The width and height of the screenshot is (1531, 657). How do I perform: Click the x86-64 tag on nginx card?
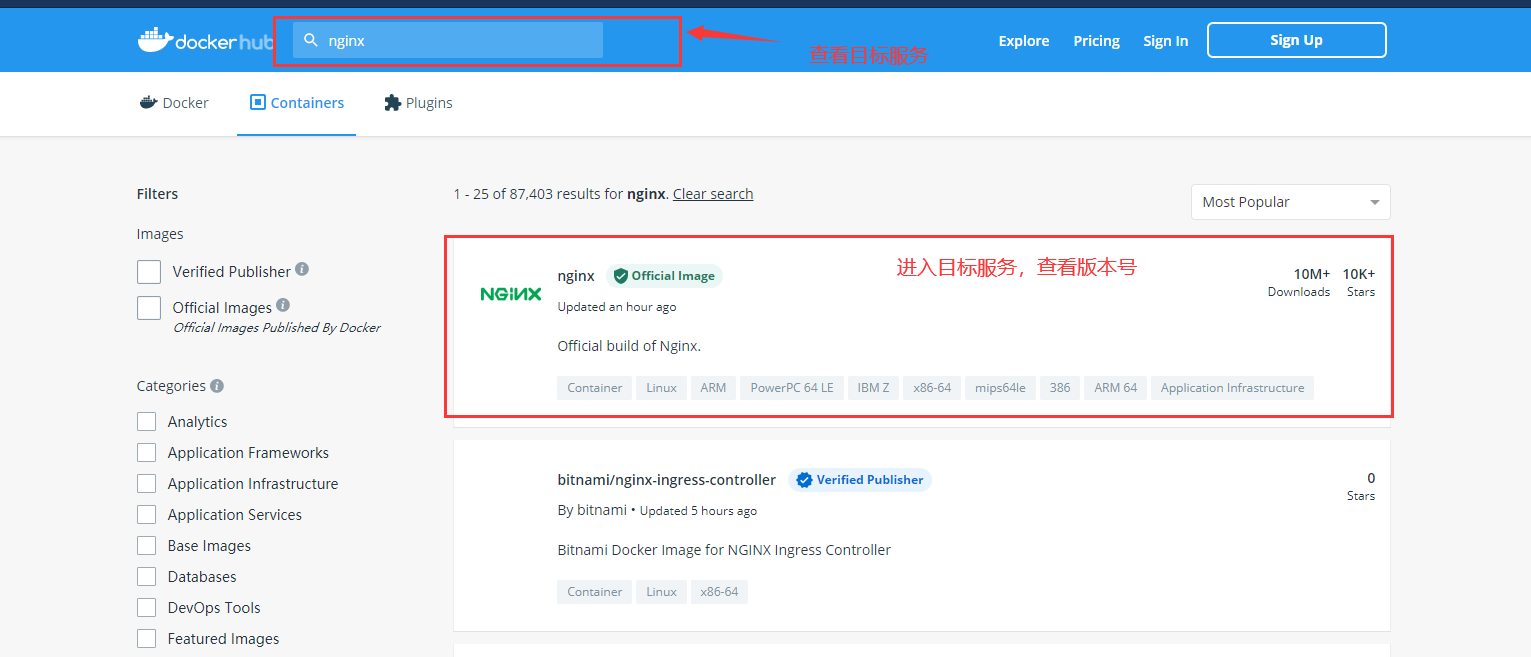[x=932, y=388]
